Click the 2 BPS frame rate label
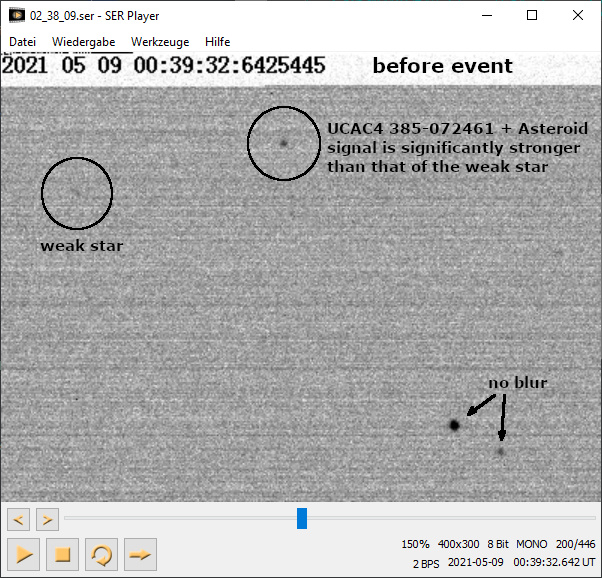The height and width of the screenshot is (578, 602). click(425, 563)
